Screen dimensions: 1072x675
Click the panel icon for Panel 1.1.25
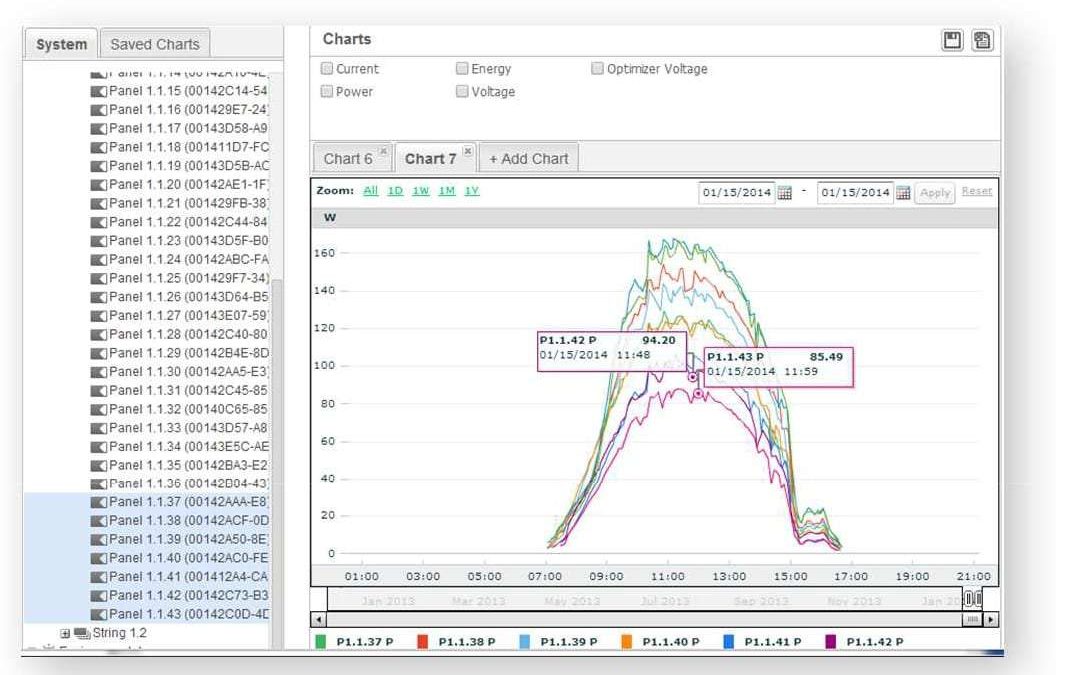click(x=98, y=278)
